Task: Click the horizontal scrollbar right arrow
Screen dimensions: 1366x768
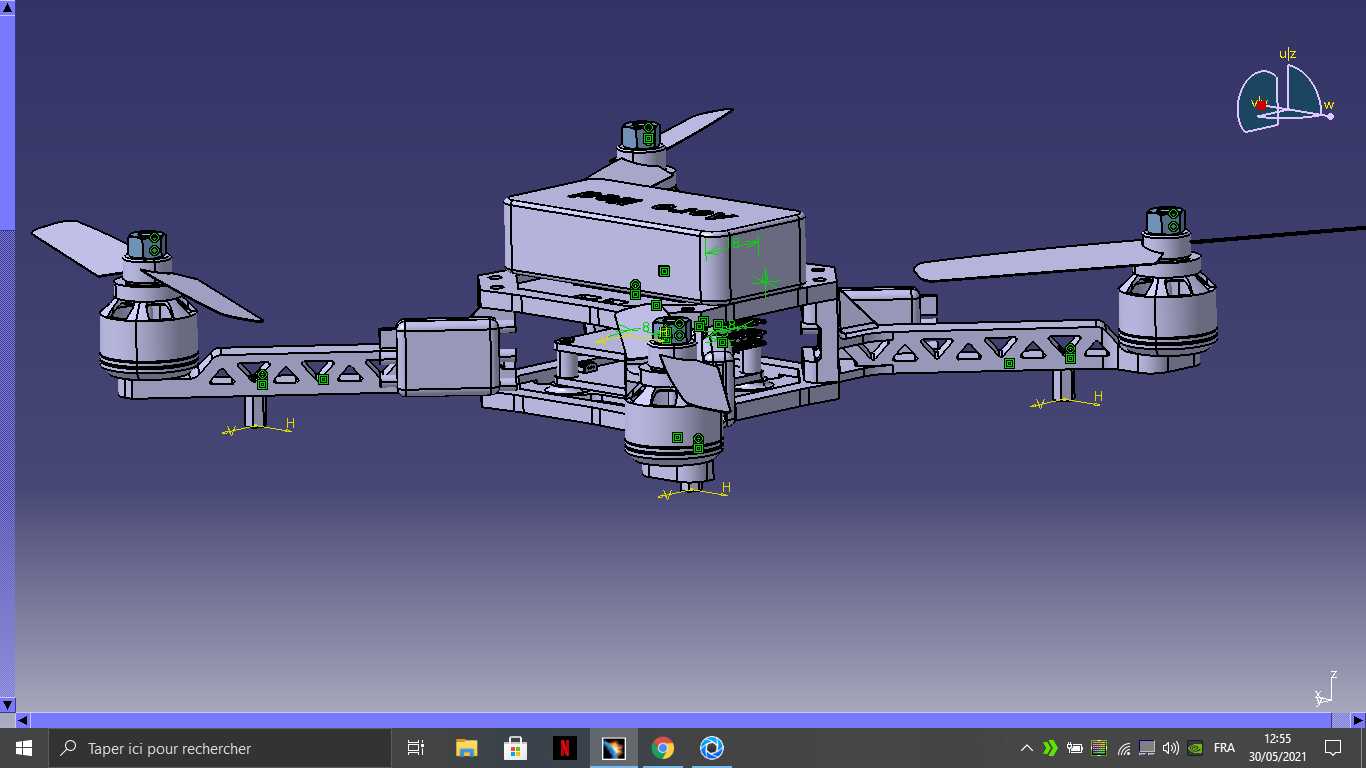Action: pyautogui.click(x=1358, y=720)
